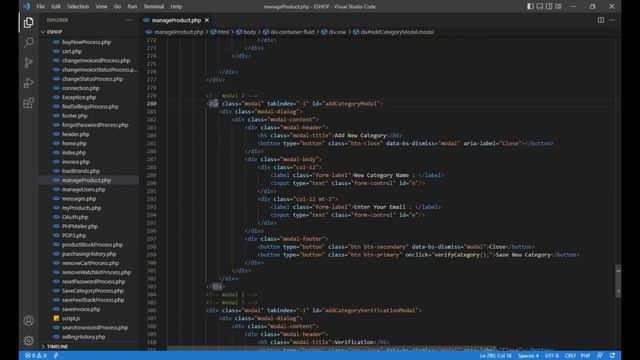Viewport: 640px width, 360px height.
Task: Click the horizontal editor scrollbar
Action: pyautogui.click(x=331, y=349)
